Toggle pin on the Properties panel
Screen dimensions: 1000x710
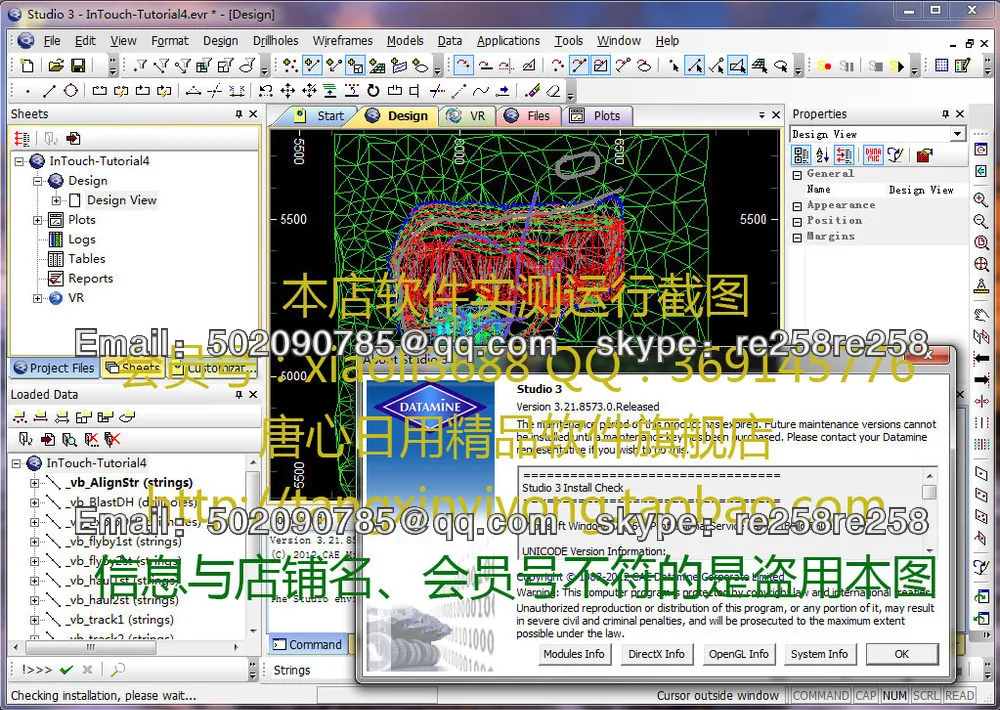pos(945,114)
